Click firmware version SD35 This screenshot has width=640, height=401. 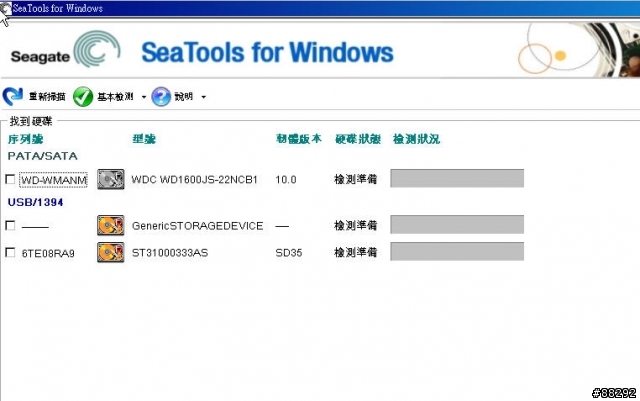[x=289, y=253]
